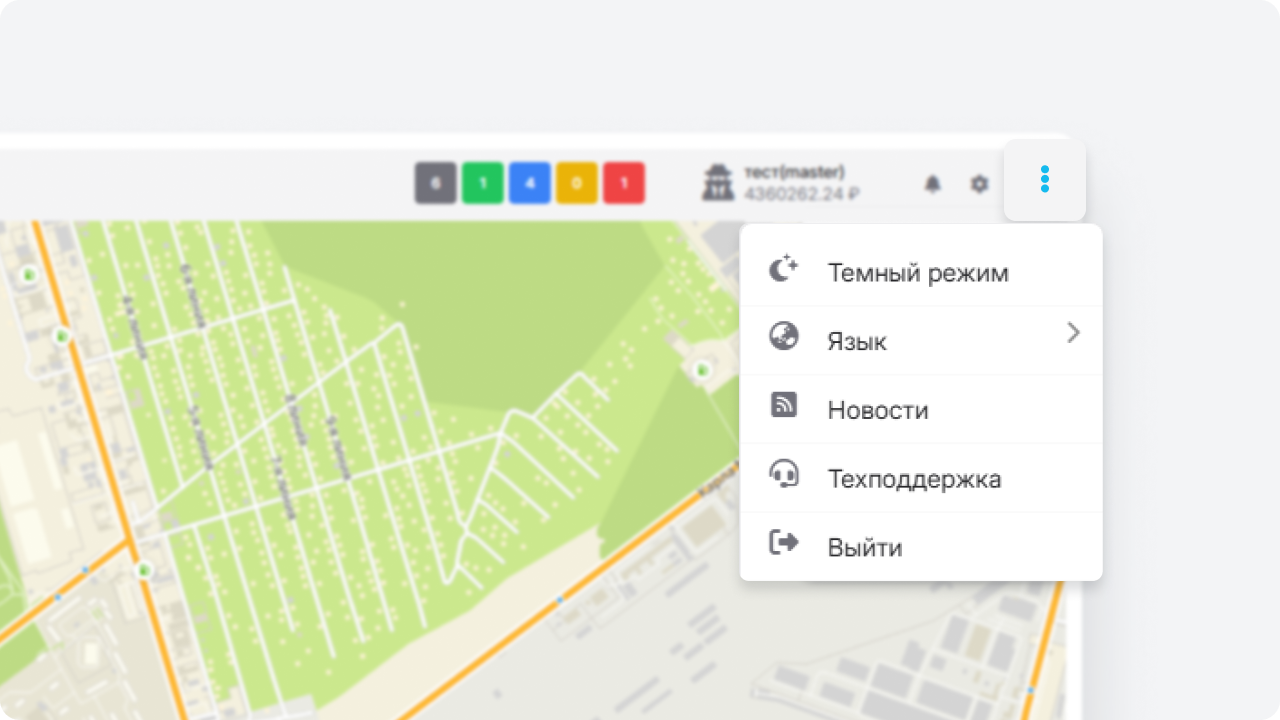
Task: Click the crescent moon icon
Action: pos(783,269)
